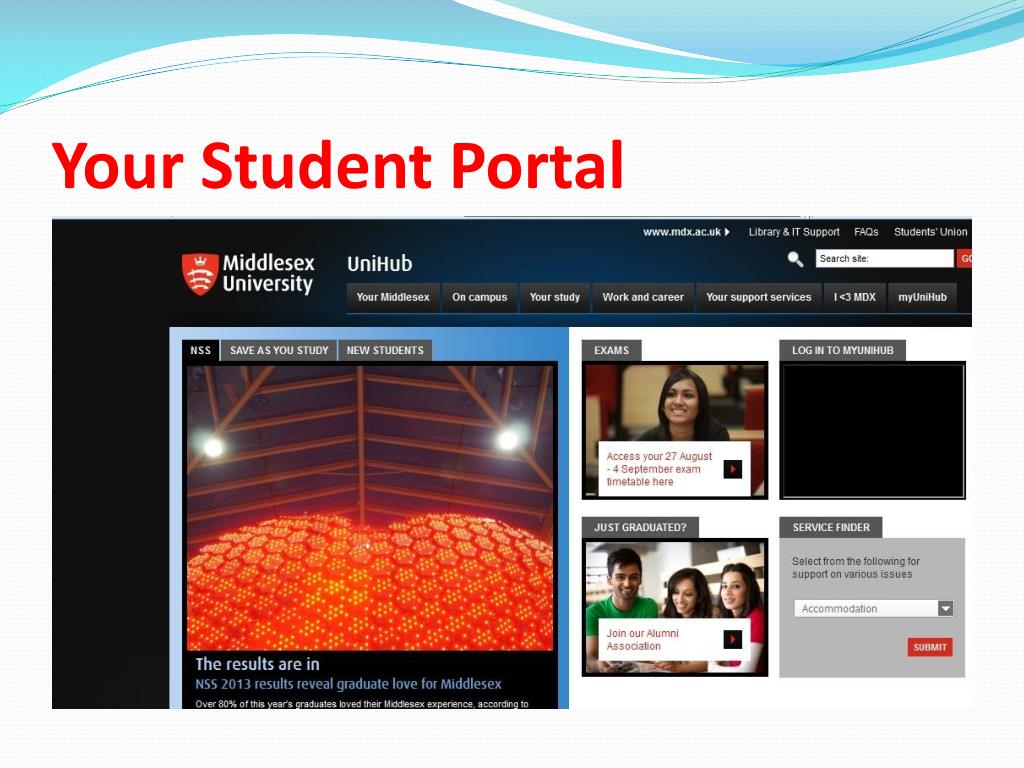Click Join our Alumni Association link
The image size is (1024, 768).
[x=642, y=639]
